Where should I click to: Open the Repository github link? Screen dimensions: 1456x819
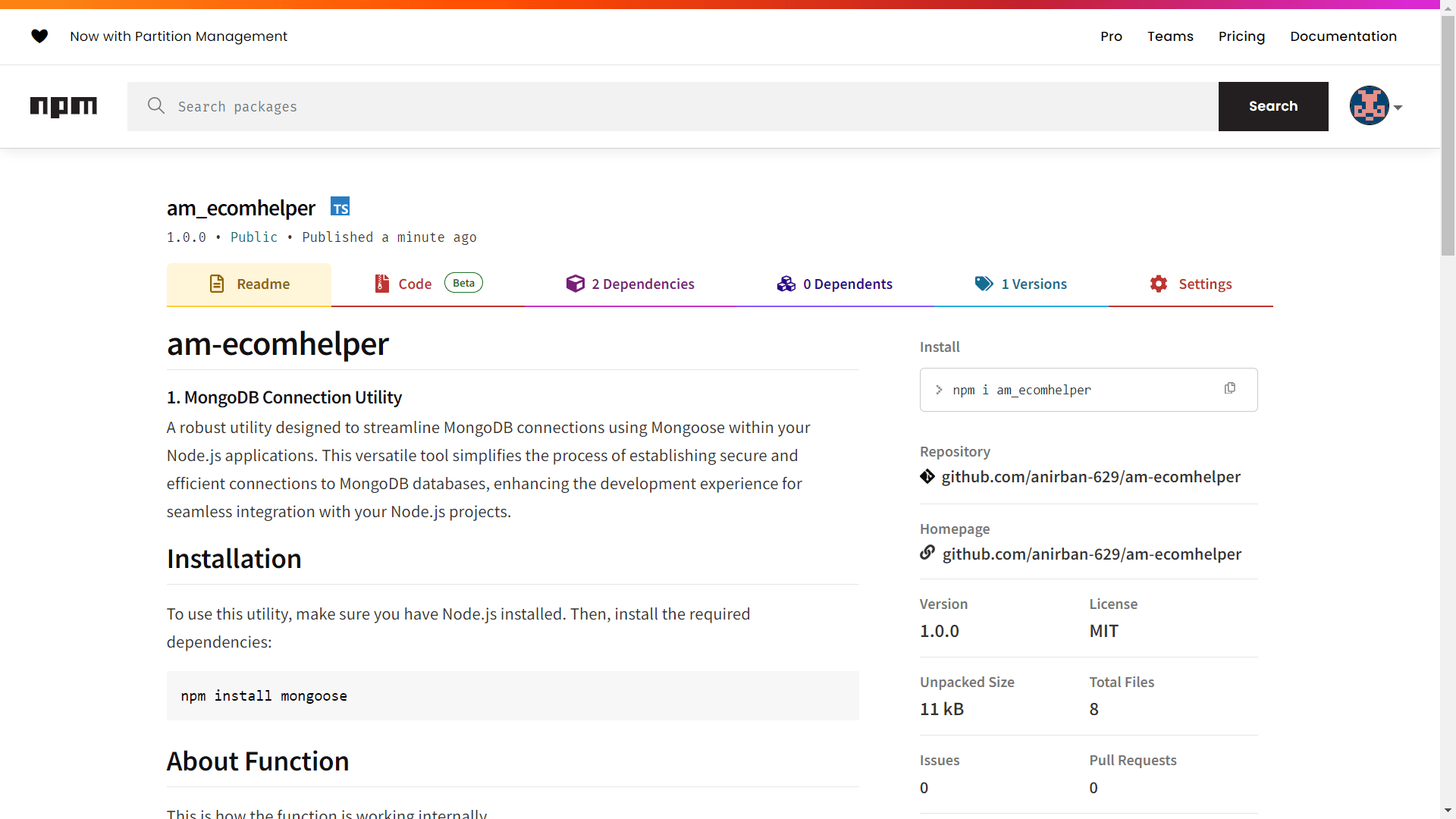1090,476
